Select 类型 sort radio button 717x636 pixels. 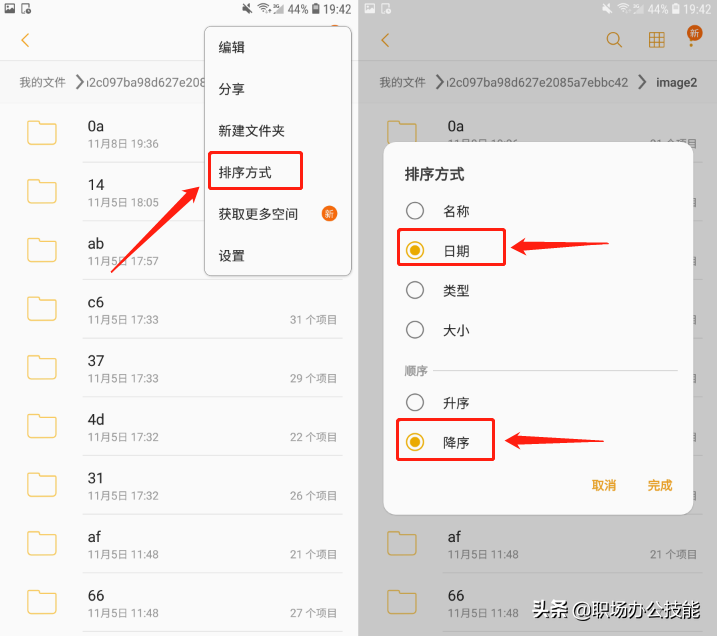[x=415, y=290]
